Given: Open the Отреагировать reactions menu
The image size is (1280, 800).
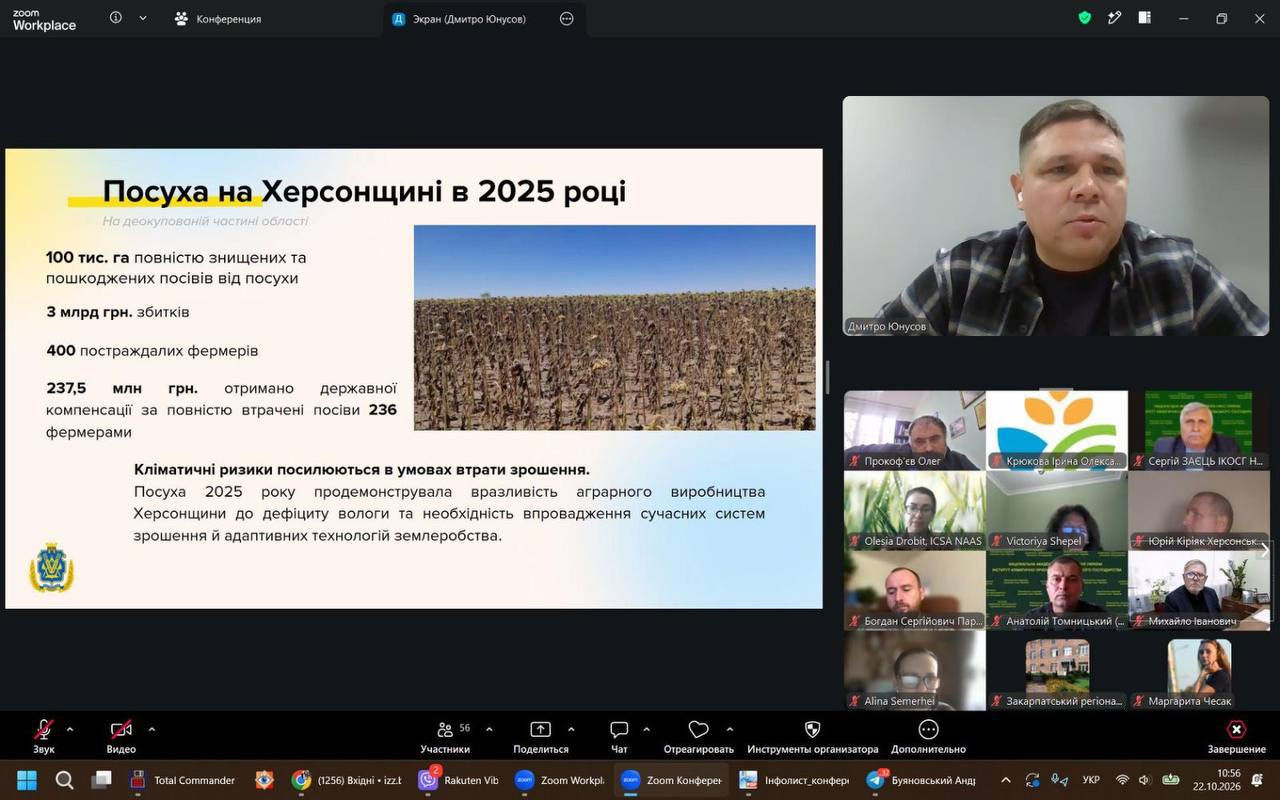Looking at the screenshot, I should [x=699, y=736].
